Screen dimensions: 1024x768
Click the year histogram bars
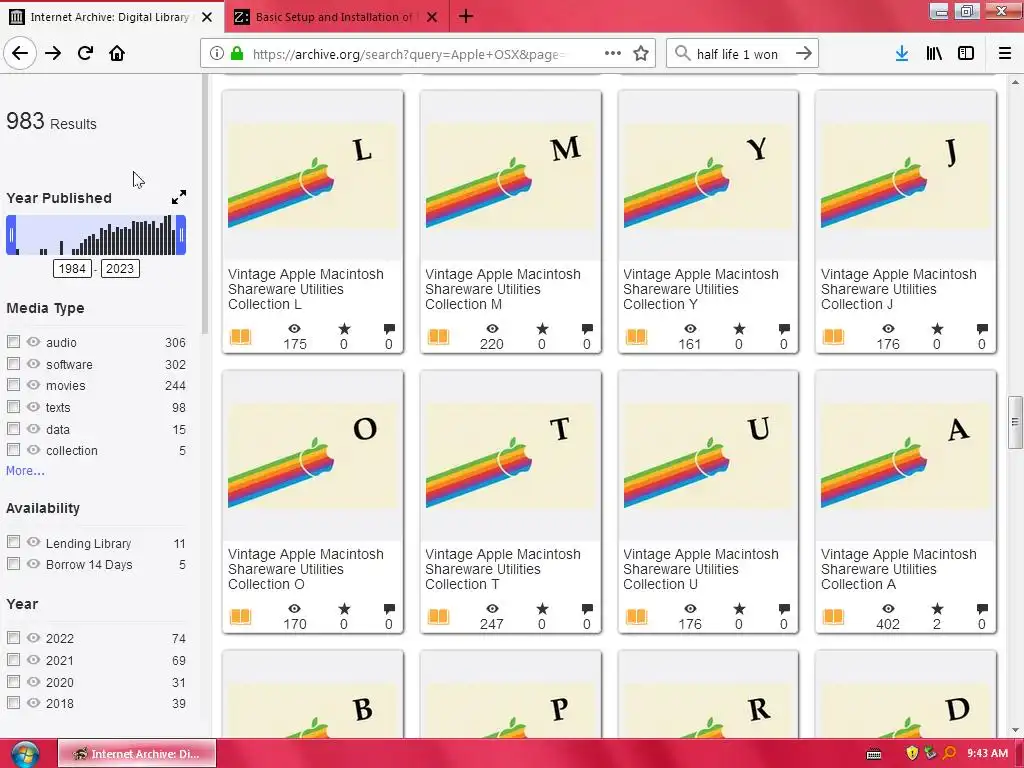point(96,235)
